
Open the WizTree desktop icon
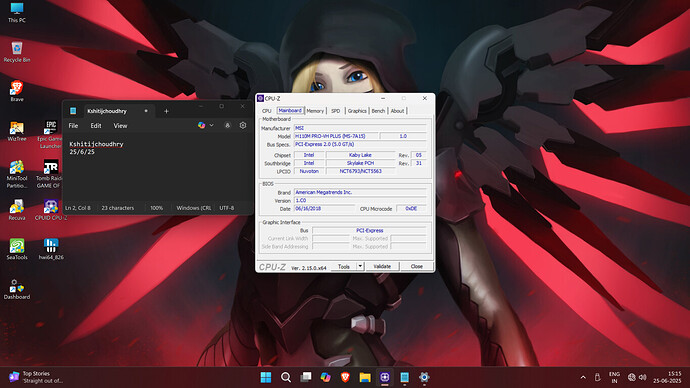[x=17, y=131]
